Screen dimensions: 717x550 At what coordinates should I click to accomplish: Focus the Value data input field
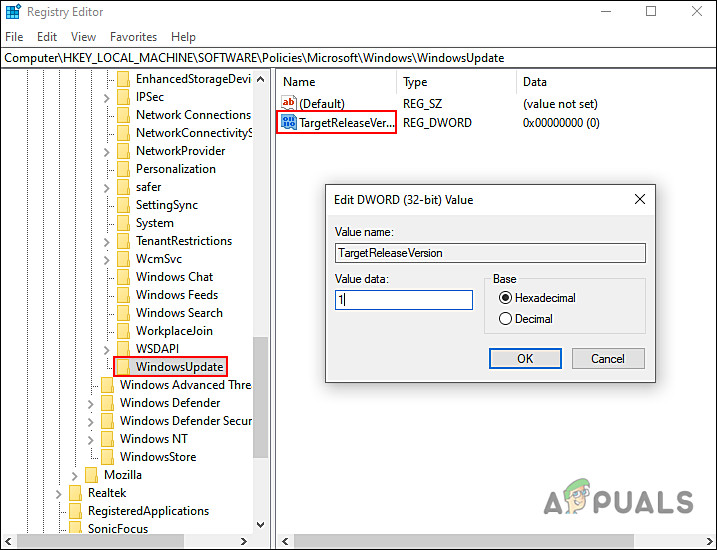404,300
